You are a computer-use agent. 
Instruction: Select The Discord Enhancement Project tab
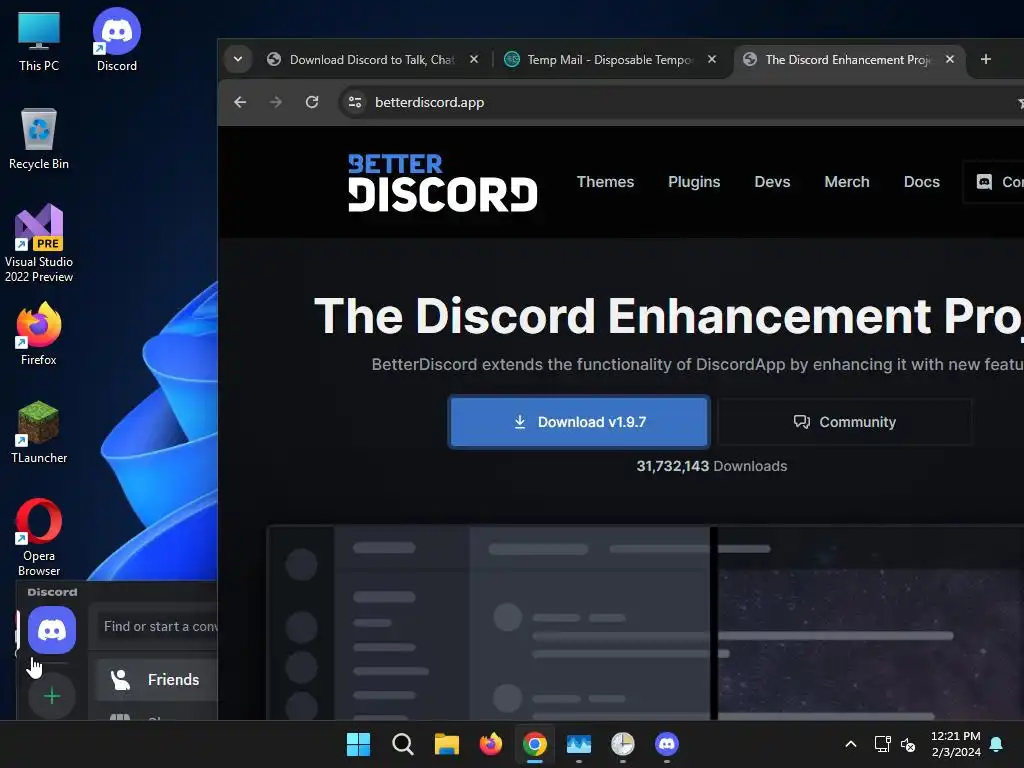click(849, 59)
